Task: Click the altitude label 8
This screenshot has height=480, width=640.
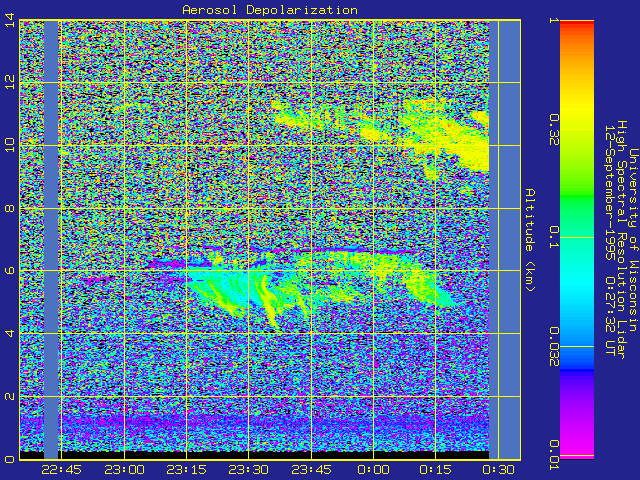Action: click(x=10, y=208)
